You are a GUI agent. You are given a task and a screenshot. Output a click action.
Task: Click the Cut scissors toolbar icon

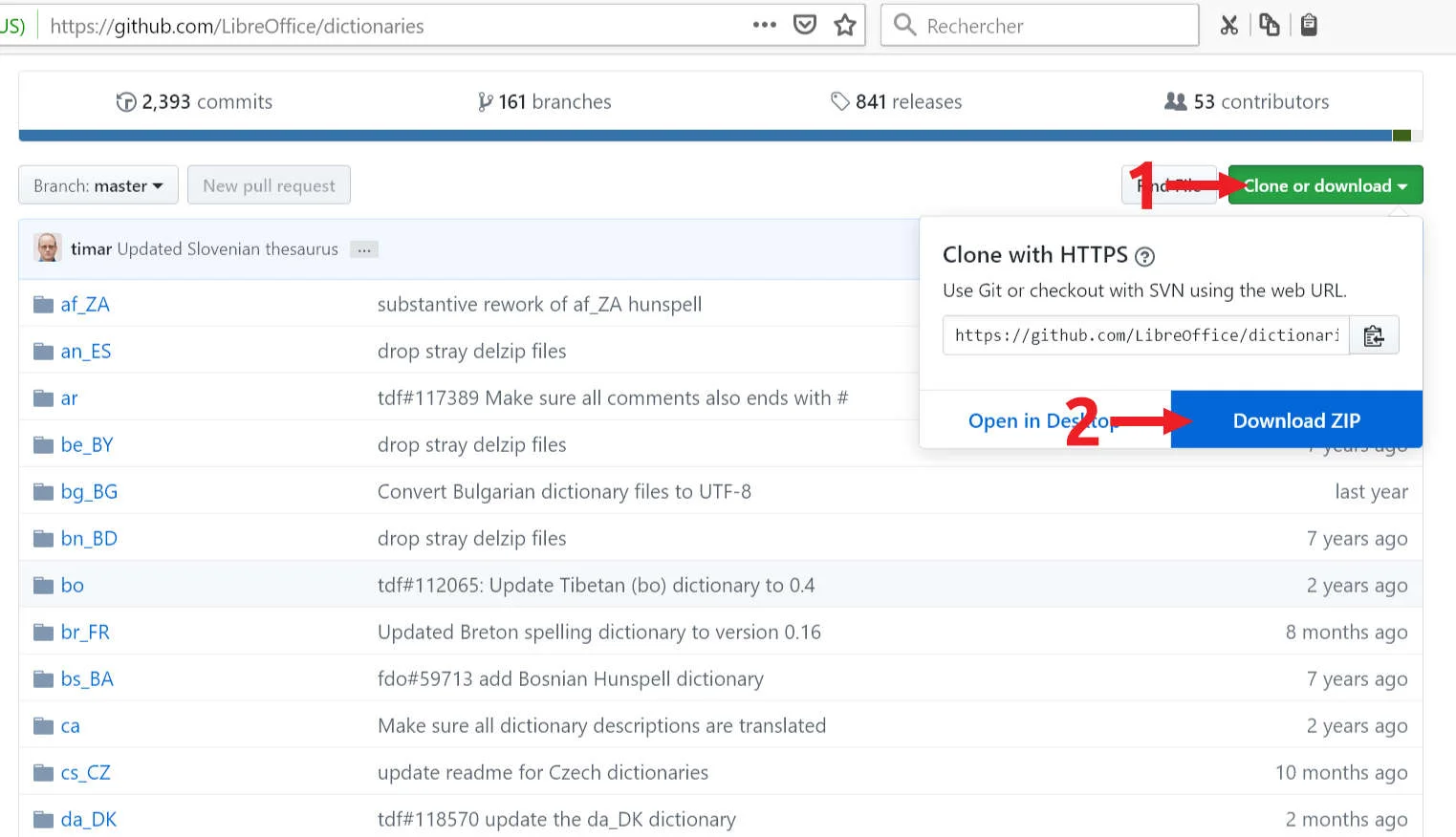coord(1229,25)
